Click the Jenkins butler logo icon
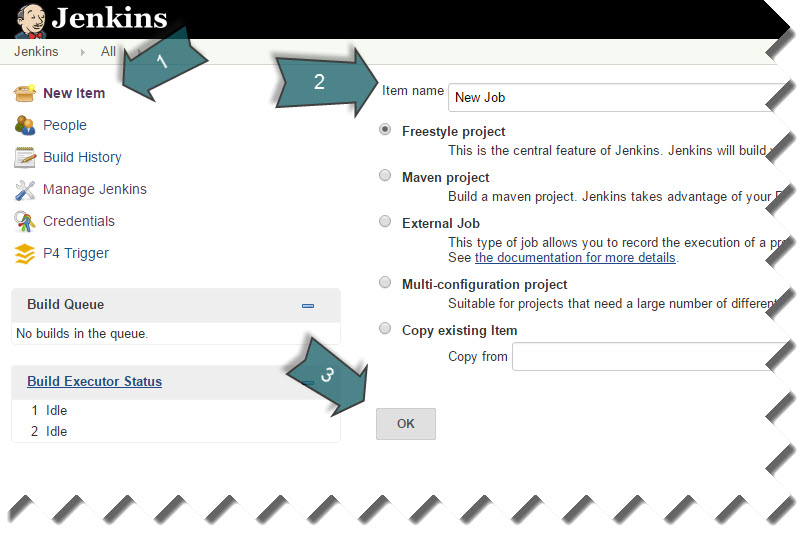The height and width of the screenshot is (535, 805). pyautogui.click(x=30, y=21)
